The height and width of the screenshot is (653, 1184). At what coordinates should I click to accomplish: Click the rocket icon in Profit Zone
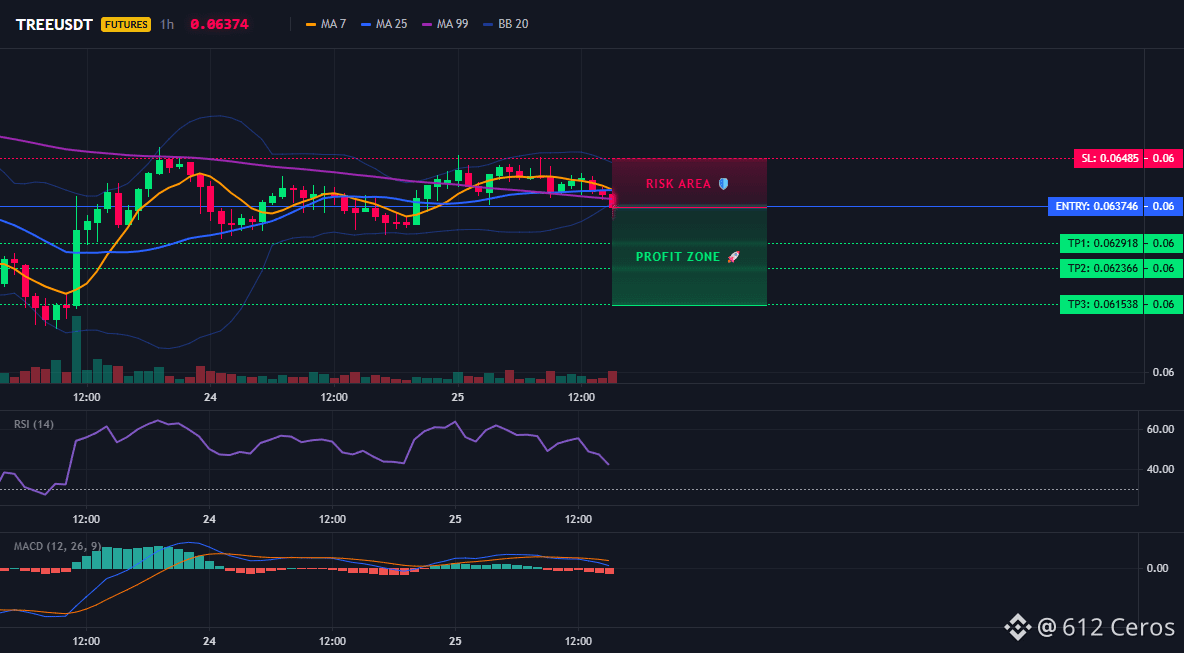[733, 257]
